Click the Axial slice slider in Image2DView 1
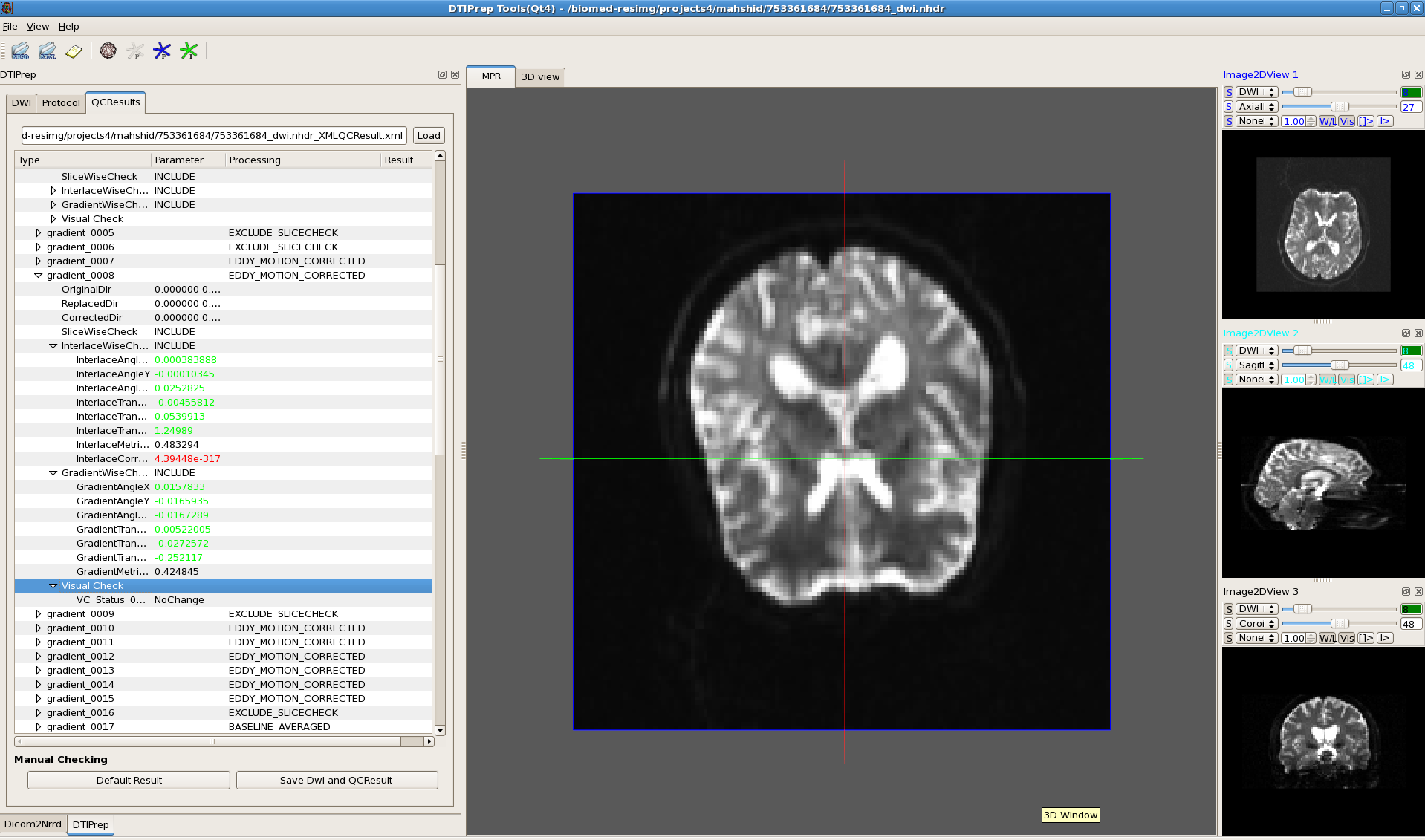 tap(1339, 107)
